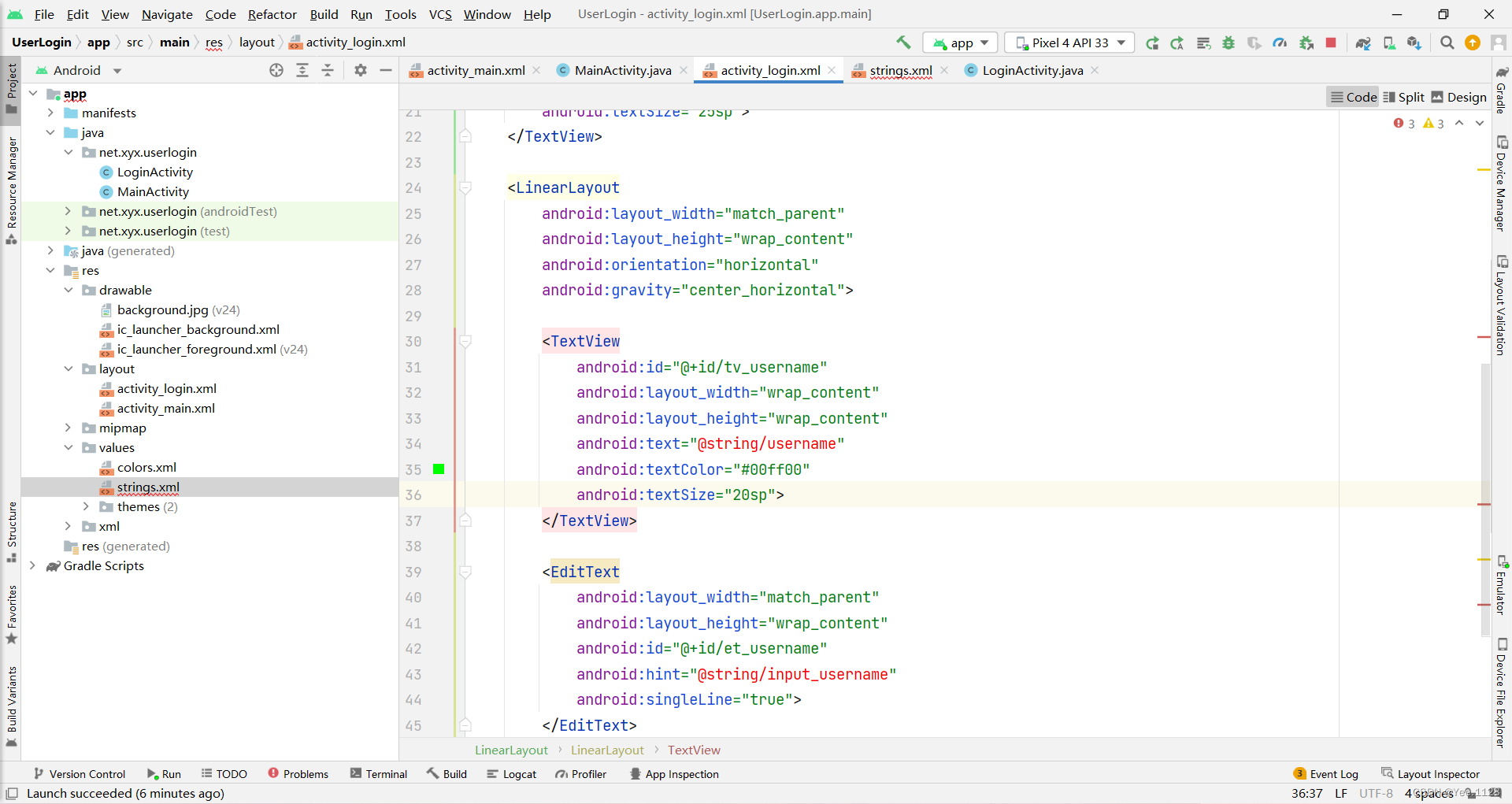Open the Gradle tool window on the right

[x=1501, y=89]
